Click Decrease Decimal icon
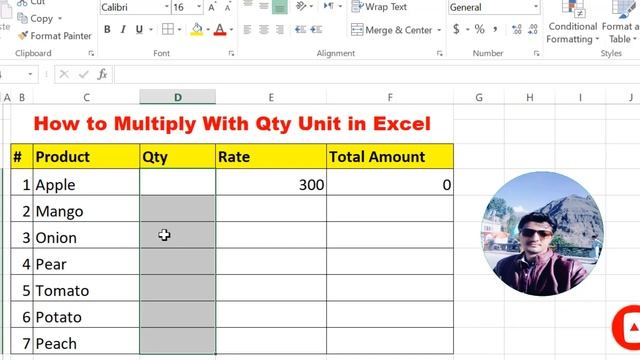This screenshot has width=640, height=360. coord(533,29)
